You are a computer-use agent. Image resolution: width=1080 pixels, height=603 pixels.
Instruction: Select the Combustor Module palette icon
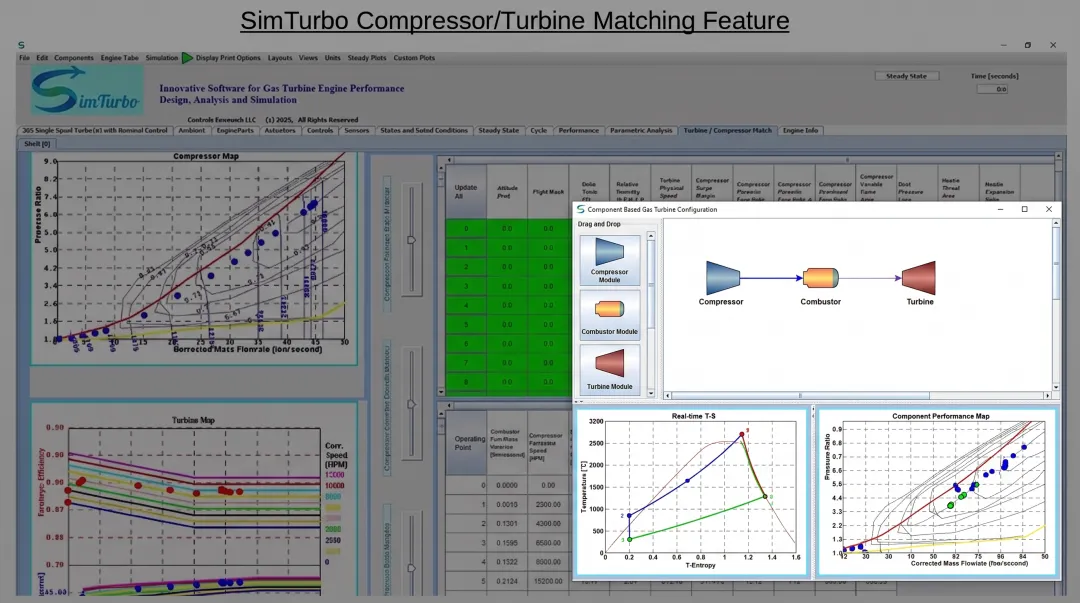610,315
